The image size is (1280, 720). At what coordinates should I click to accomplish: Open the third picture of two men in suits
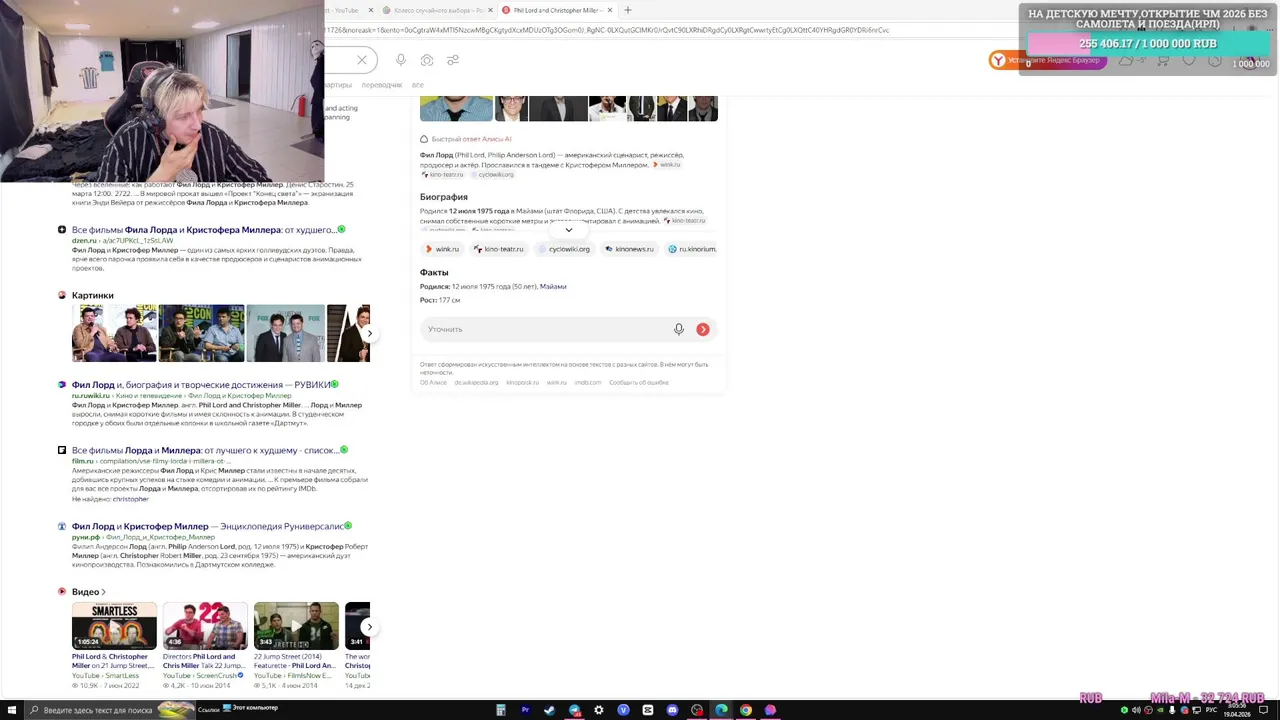tap(285, 333)
